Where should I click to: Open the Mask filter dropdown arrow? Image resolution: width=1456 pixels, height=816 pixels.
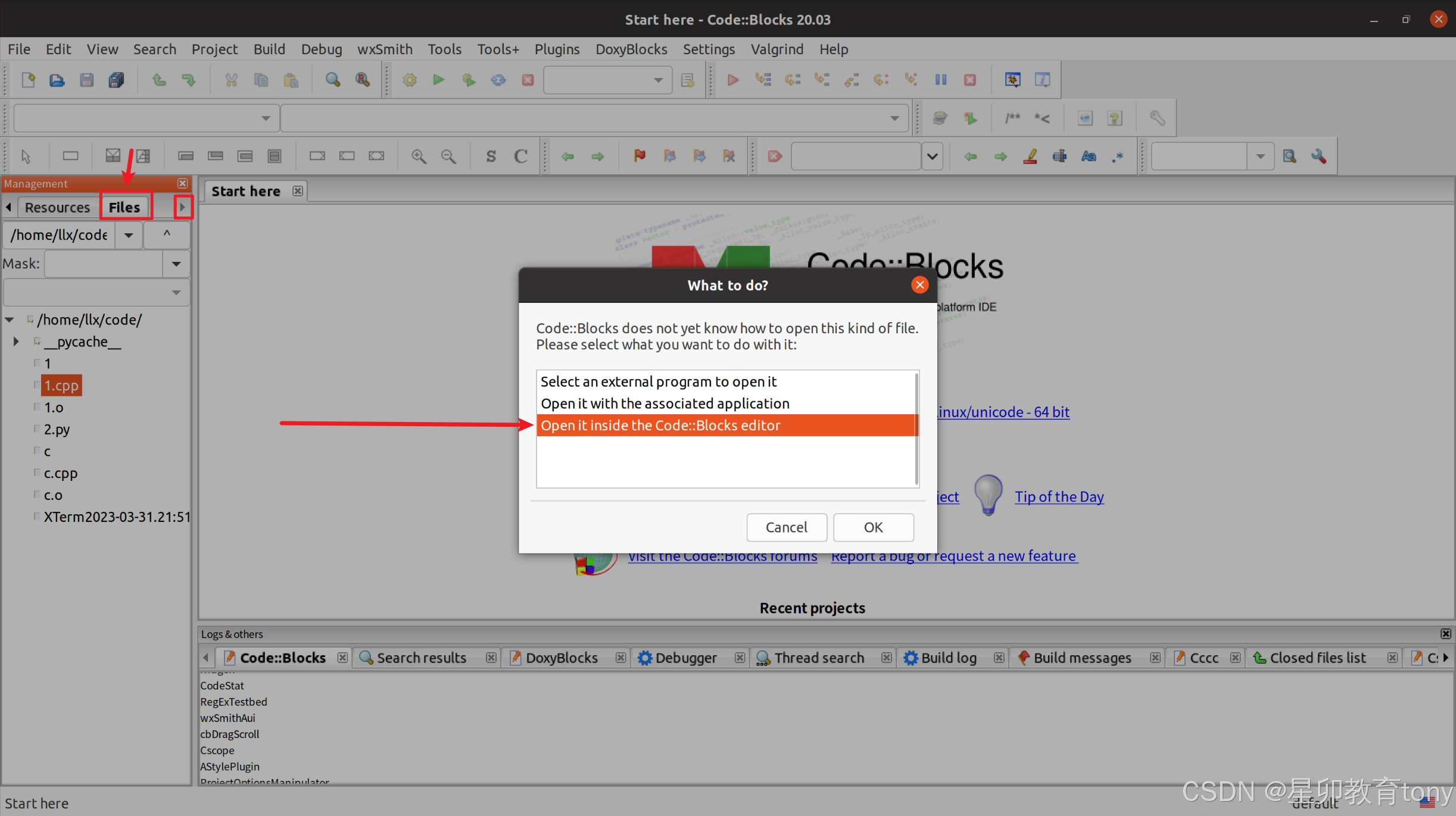pos(176,264)
